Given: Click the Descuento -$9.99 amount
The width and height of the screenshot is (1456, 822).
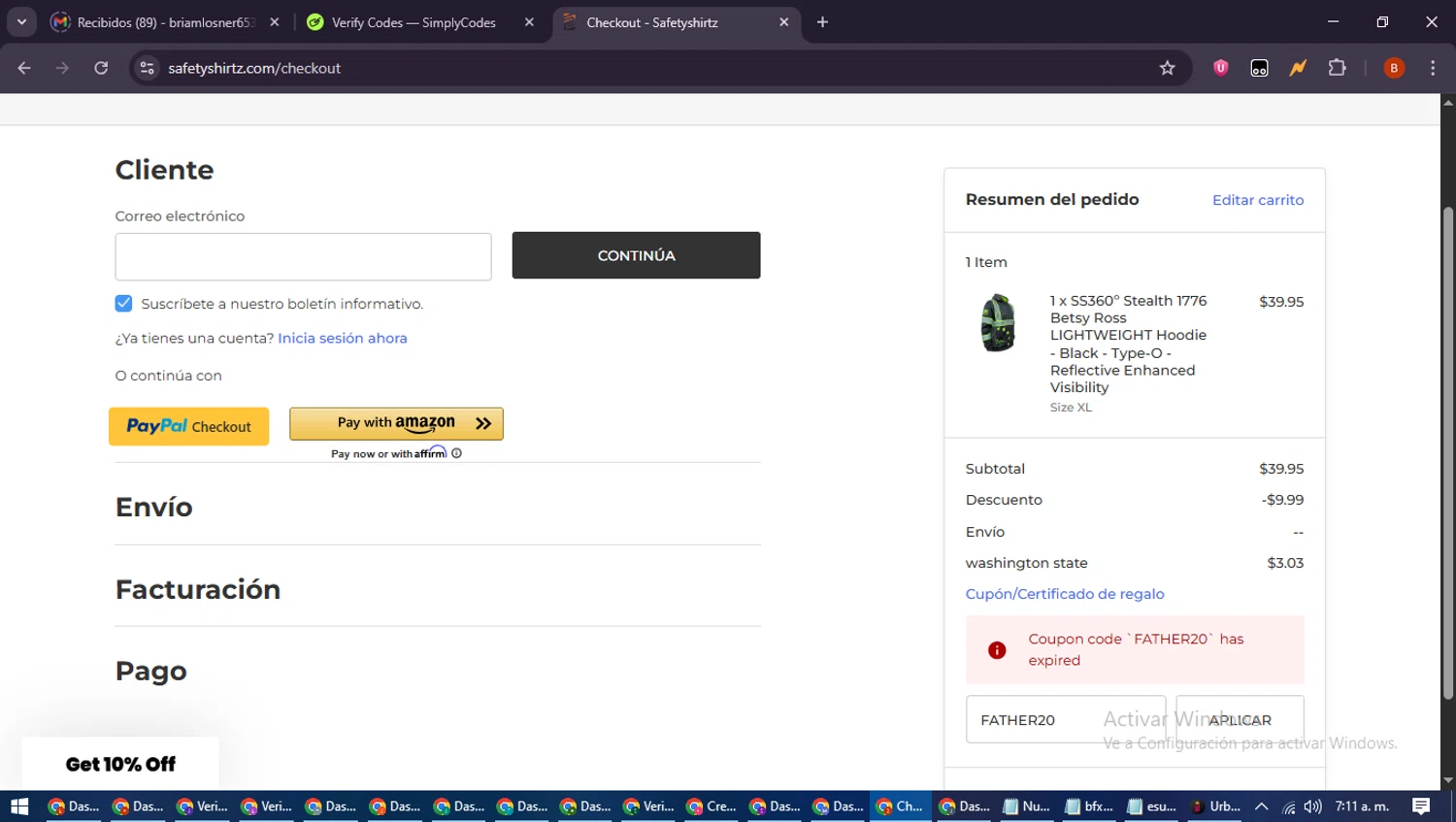Looking at the screenshot, I should (x=1282, y=500).
